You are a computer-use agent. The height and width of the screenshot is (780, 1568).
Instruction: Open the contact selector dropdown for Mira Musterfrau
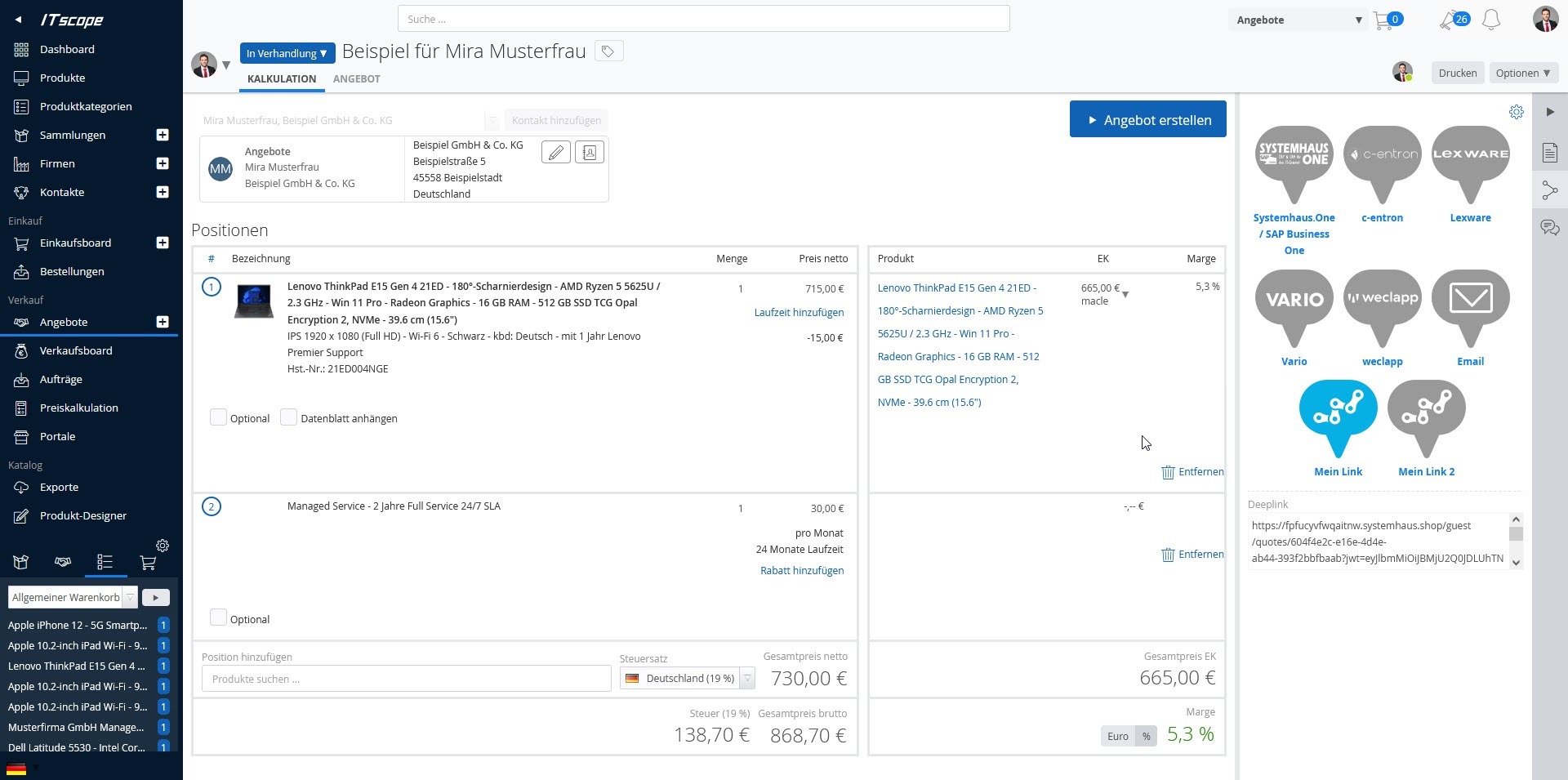click(x=492, y=121)
